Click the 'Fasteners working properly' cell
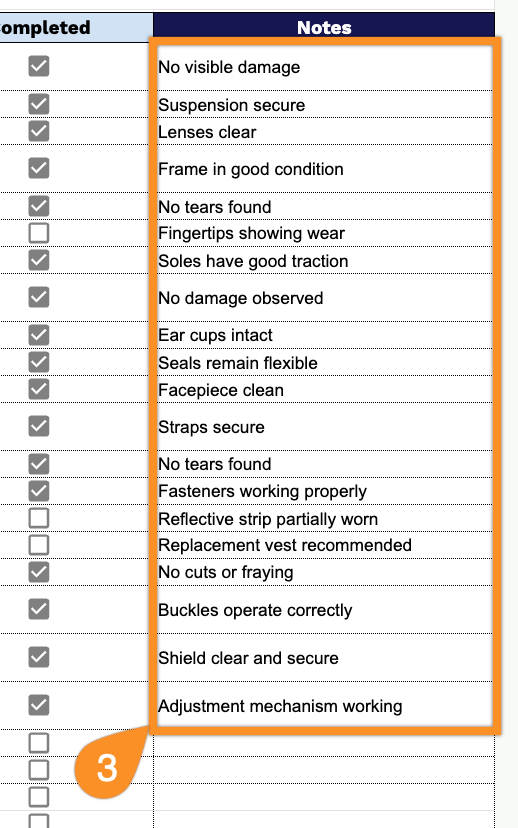 click(324, 491)
